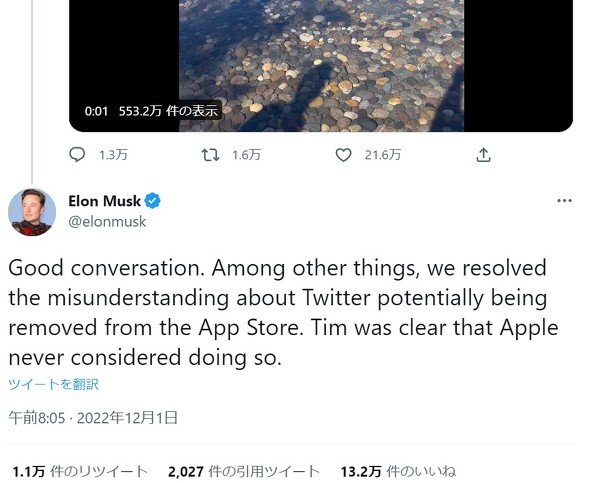View the 1.1万 件のリツイート list

[x=80, y=471]
